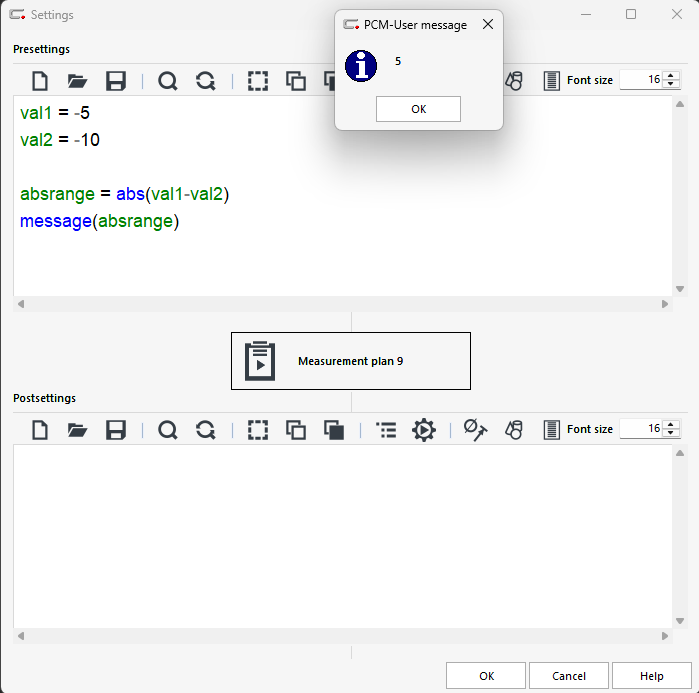Screen dimensions: 699x693
Task: Click the search icon in Presettings toolbar
Action: pyautogui.click(x=167, y=81)
